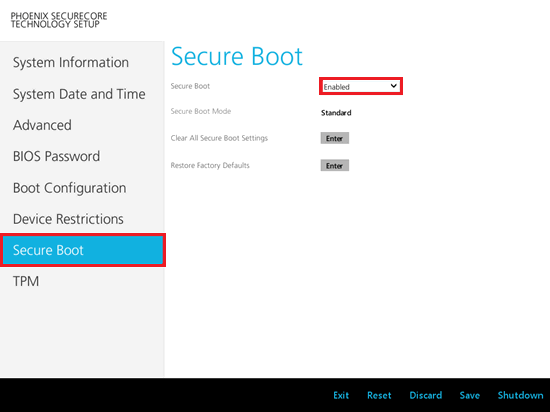Click the Standard Secure Boot Mode value
Screen dimensions: 550x412
336,113
